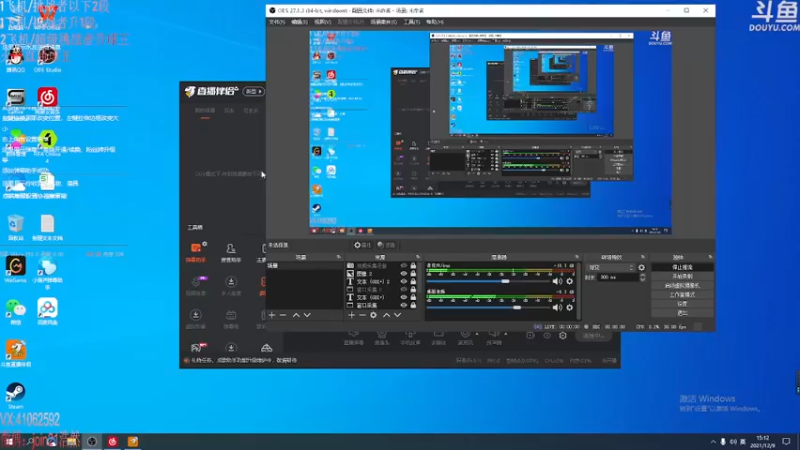Open 百度网盘 desktop shortcut
Screen dimensions: 800x450
coord(47,311)
